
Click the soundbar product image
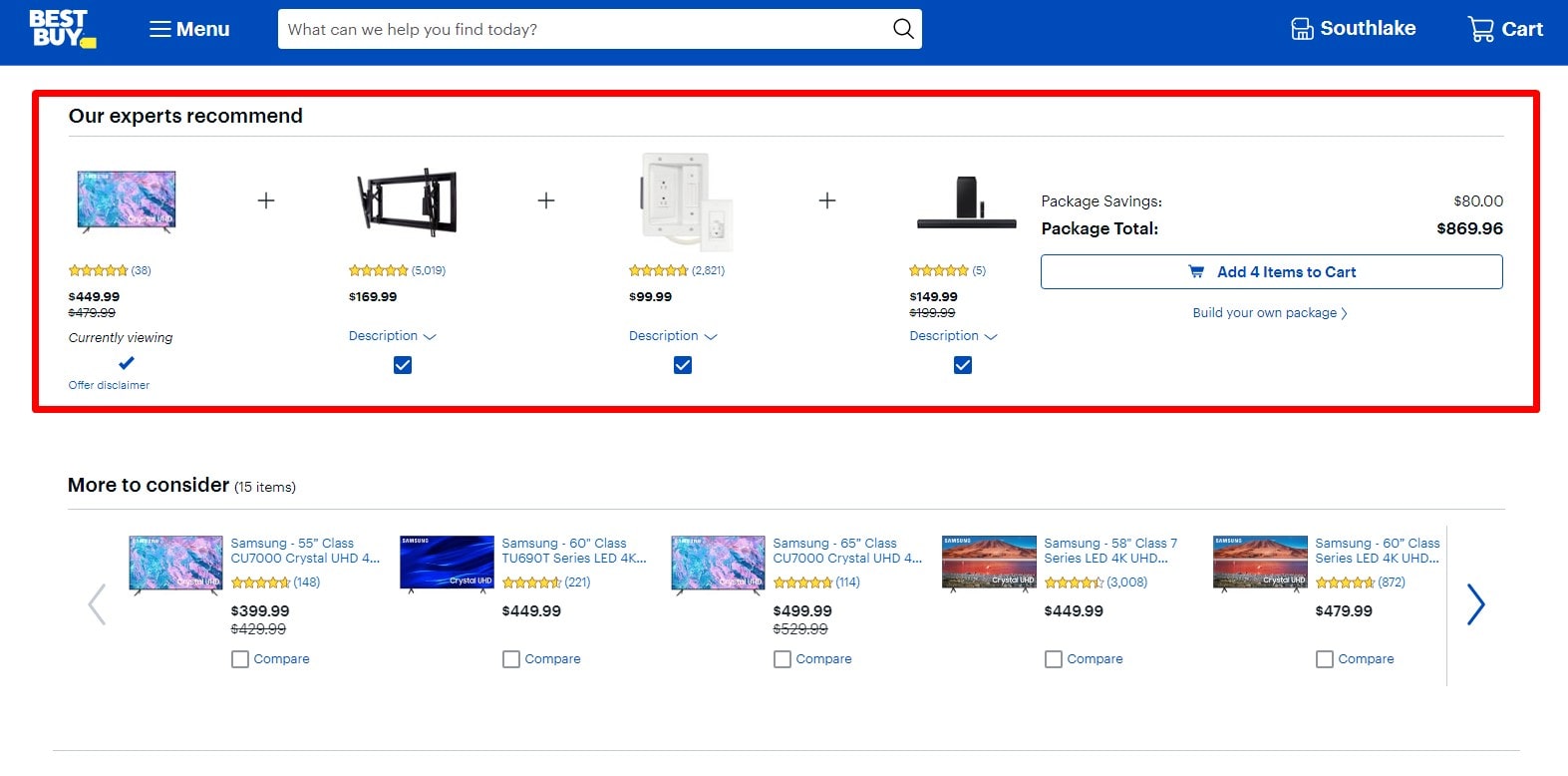pos(966,201)
